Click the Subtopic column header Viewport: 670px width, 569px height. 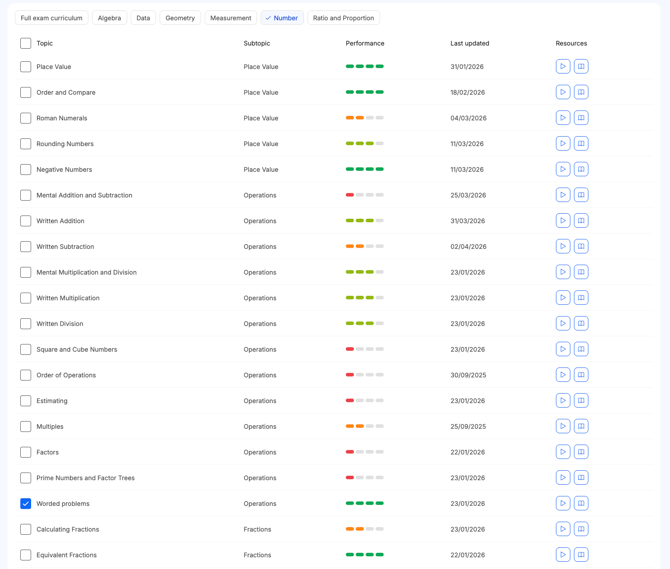click(257, 43)
